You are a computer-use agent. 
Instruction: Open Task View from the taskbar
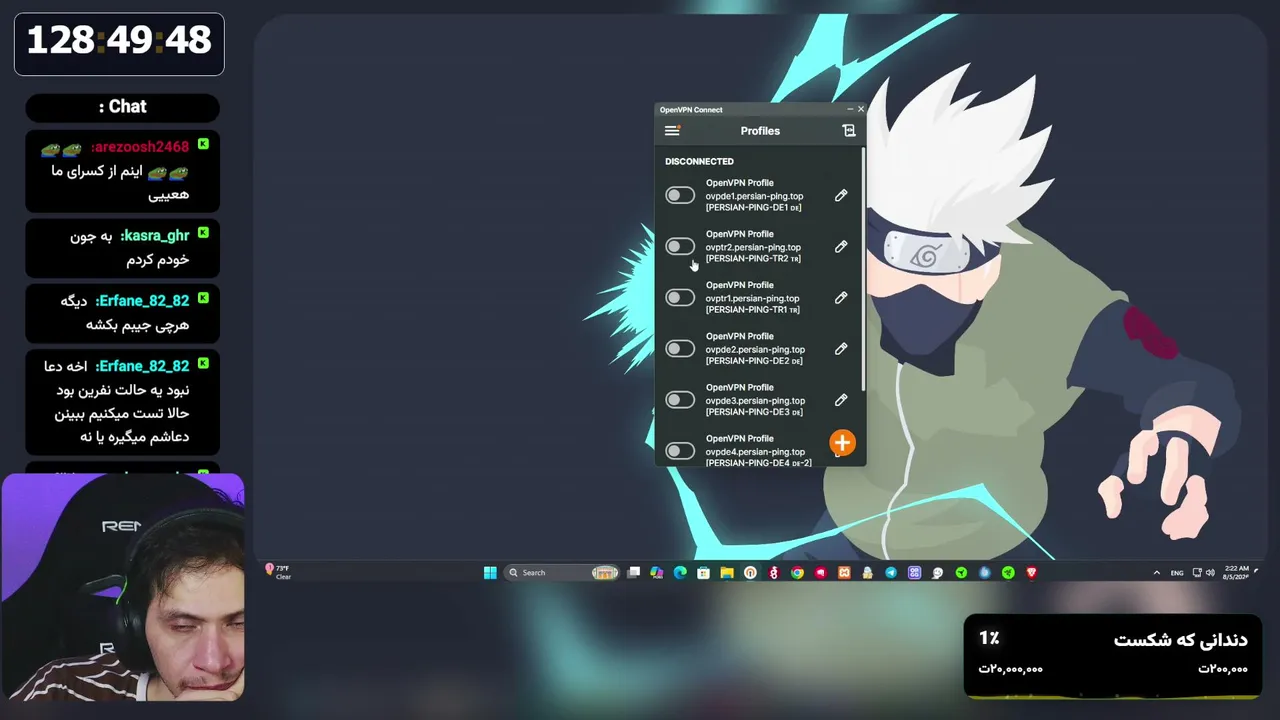click(x=634, y=573)
